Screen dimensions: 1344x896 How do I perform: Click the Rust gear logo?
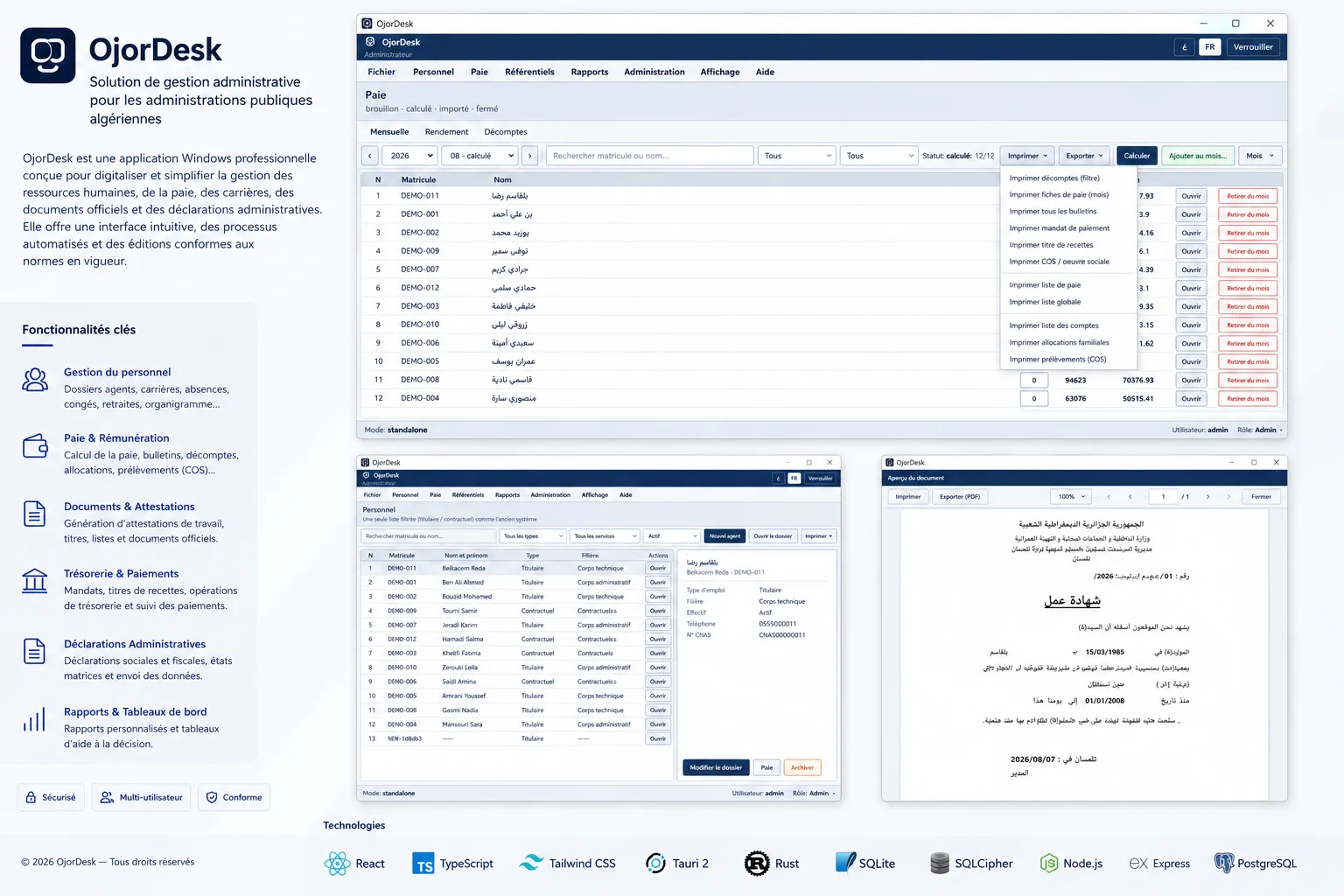point(757,864)
